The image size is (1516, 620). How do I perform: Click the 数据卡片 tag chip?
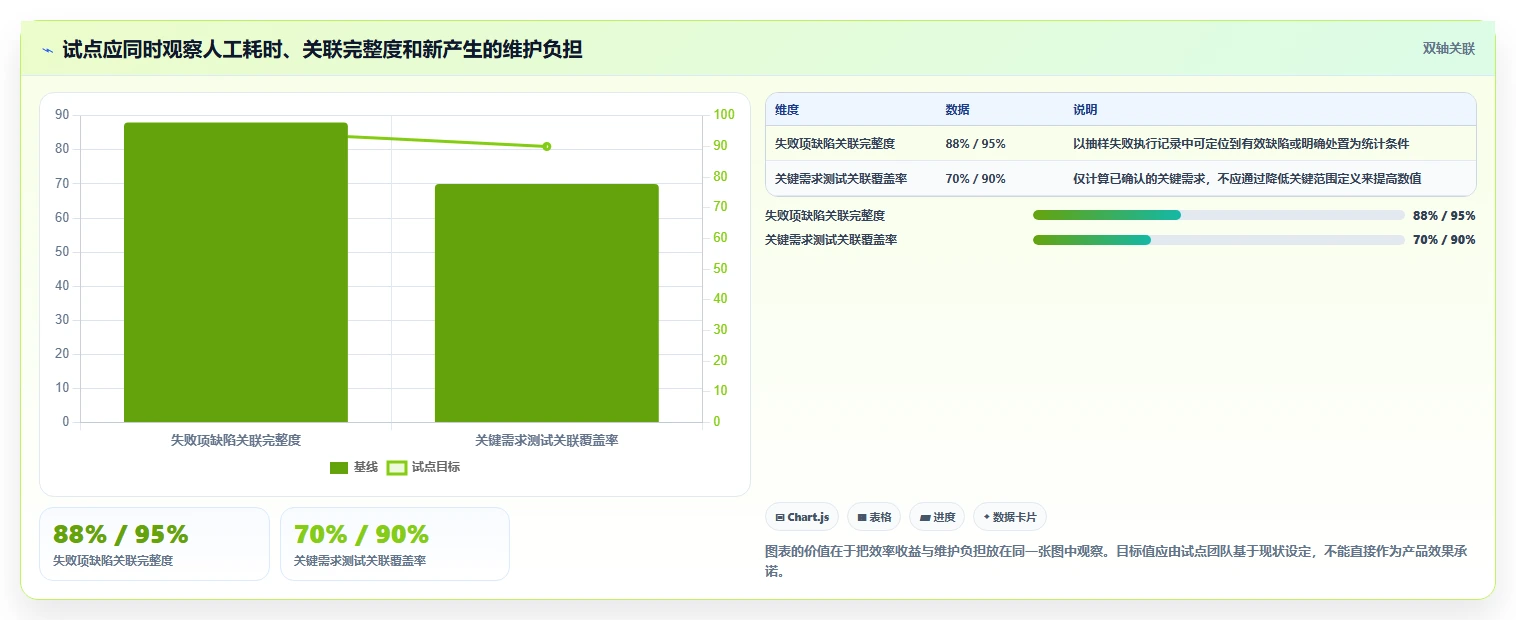[1010, 517]
